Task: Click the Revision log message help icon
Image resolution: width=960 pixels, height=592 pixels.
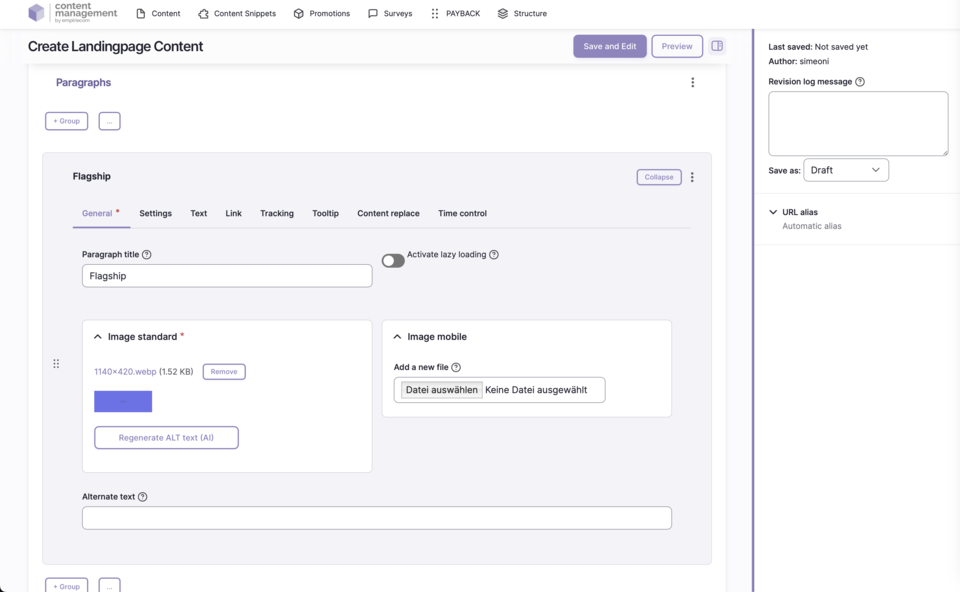Action: [x=860, y=82]
